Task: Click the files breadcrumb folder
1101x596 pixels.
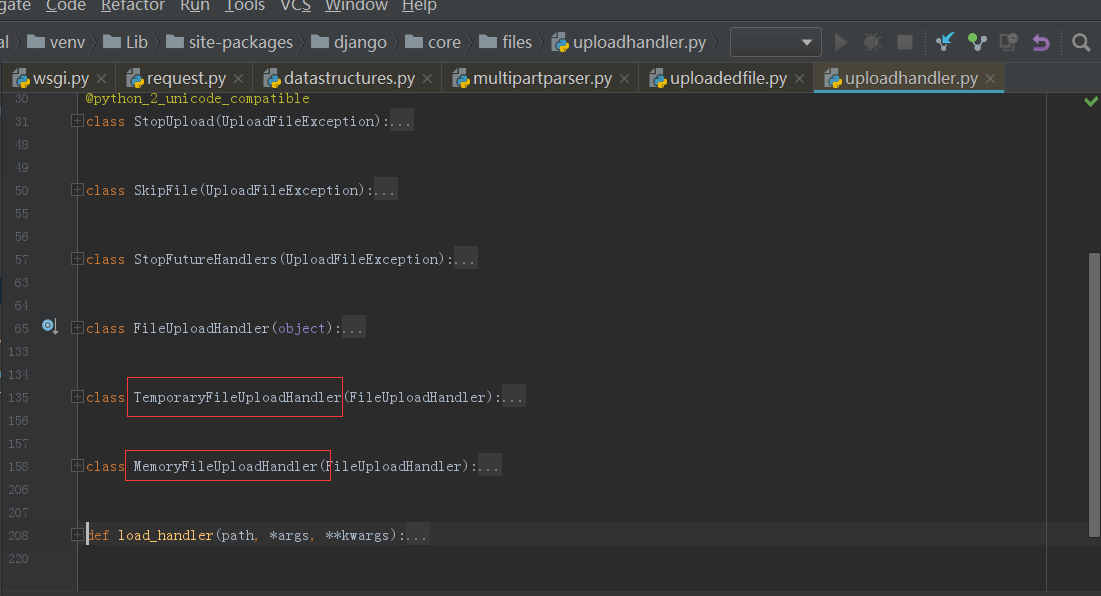Action: click(x=506, y=42)
